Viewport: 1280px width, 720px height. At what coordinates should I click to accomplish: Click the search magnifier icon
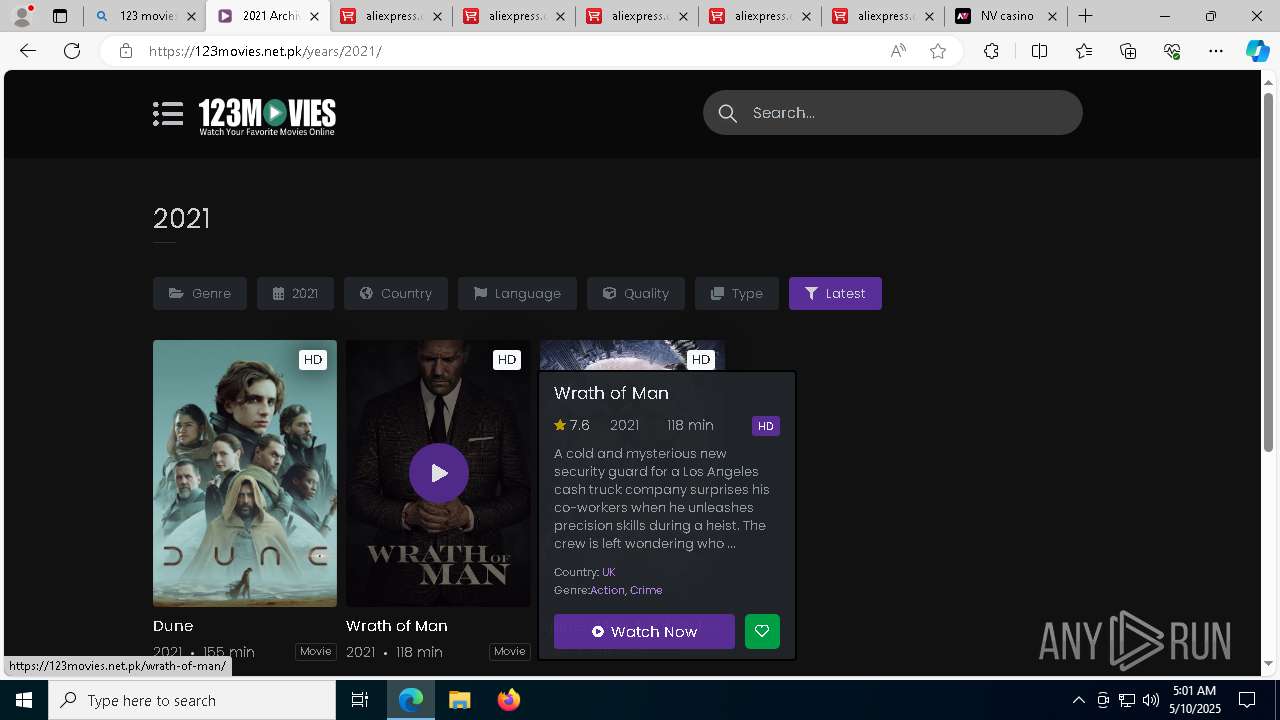coord(728,113)
